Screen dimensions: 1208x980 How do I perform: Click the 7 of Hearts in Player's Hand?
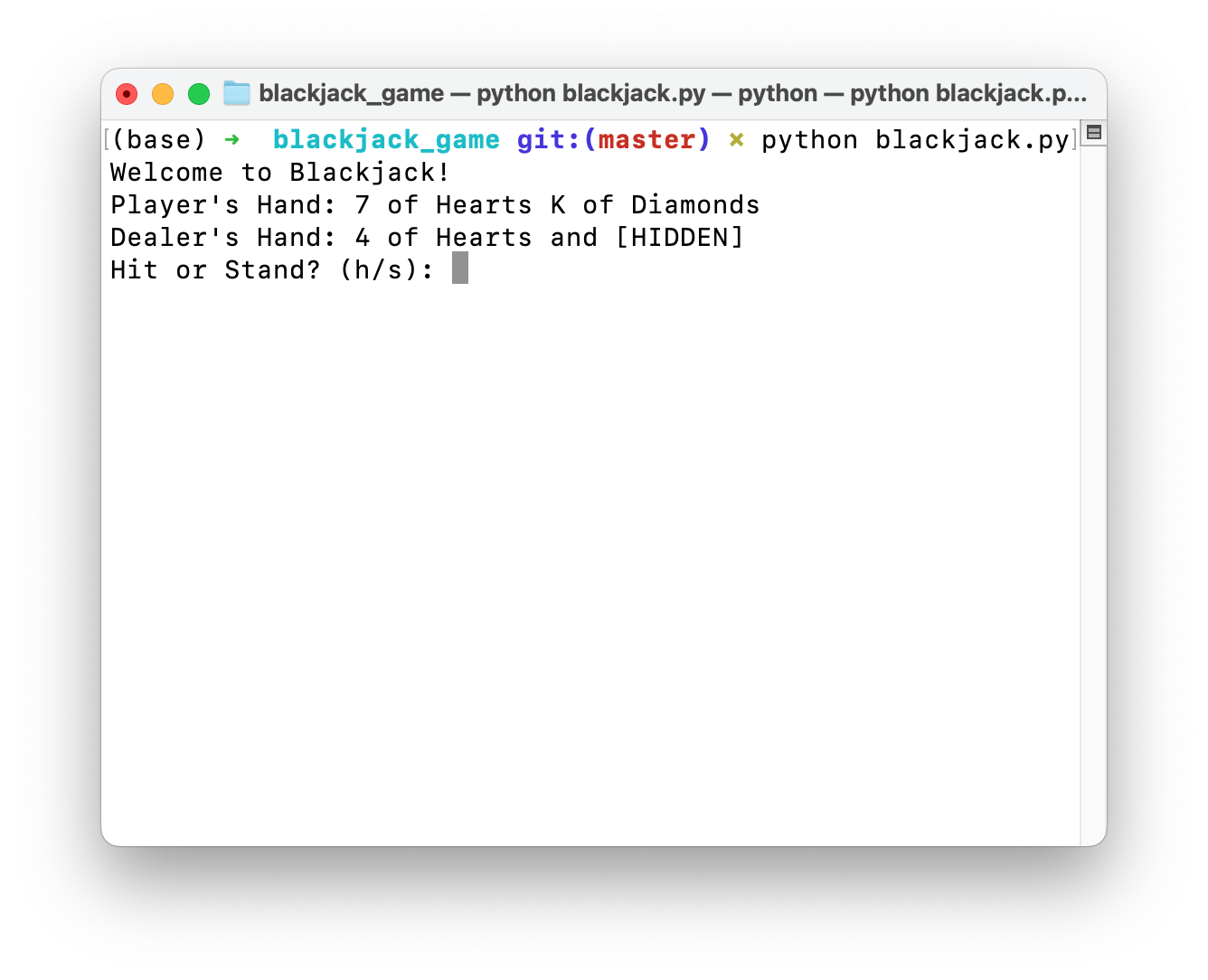[444, 205]
